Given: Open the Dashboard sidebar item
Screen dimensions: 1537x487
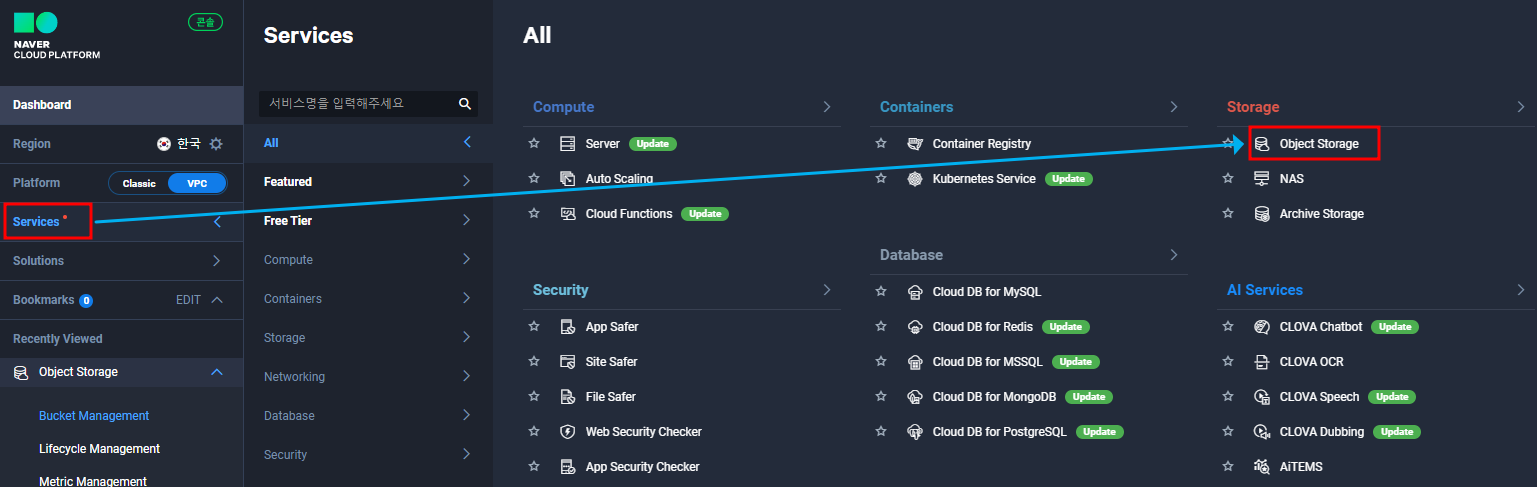Looking at the screenshot, I should click(121, 105).
